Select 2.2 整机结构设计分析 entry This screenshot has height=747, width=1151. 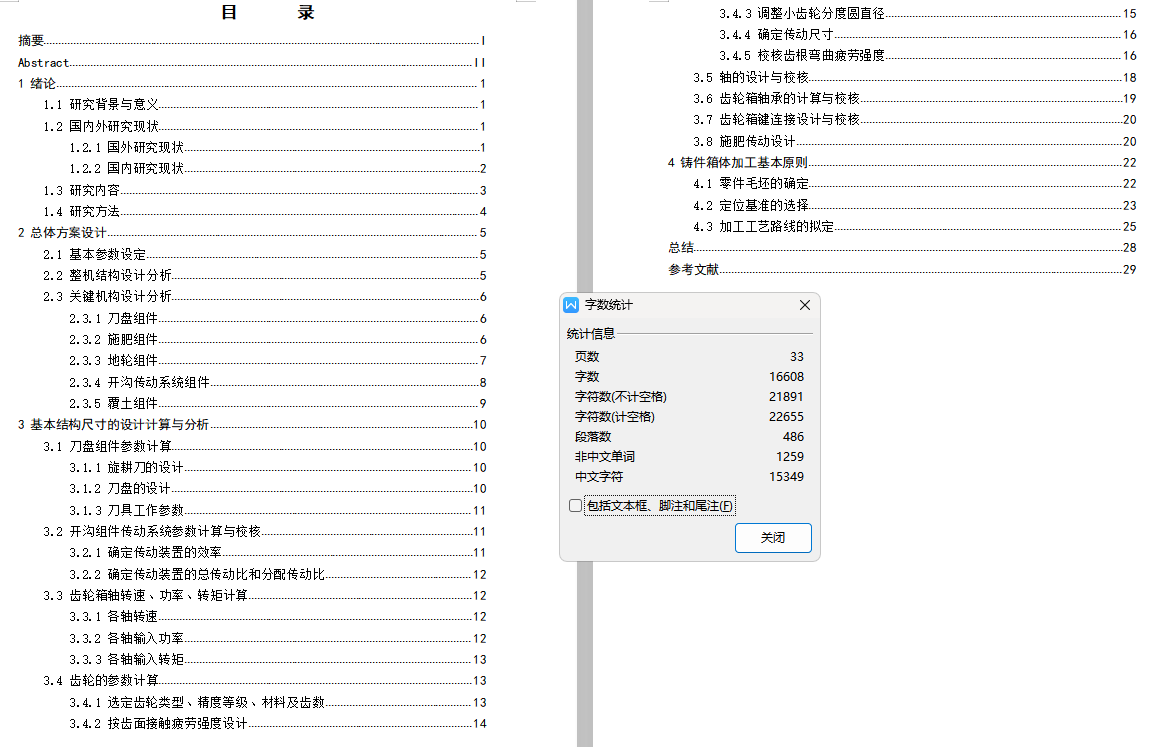(x=264, y=275)
